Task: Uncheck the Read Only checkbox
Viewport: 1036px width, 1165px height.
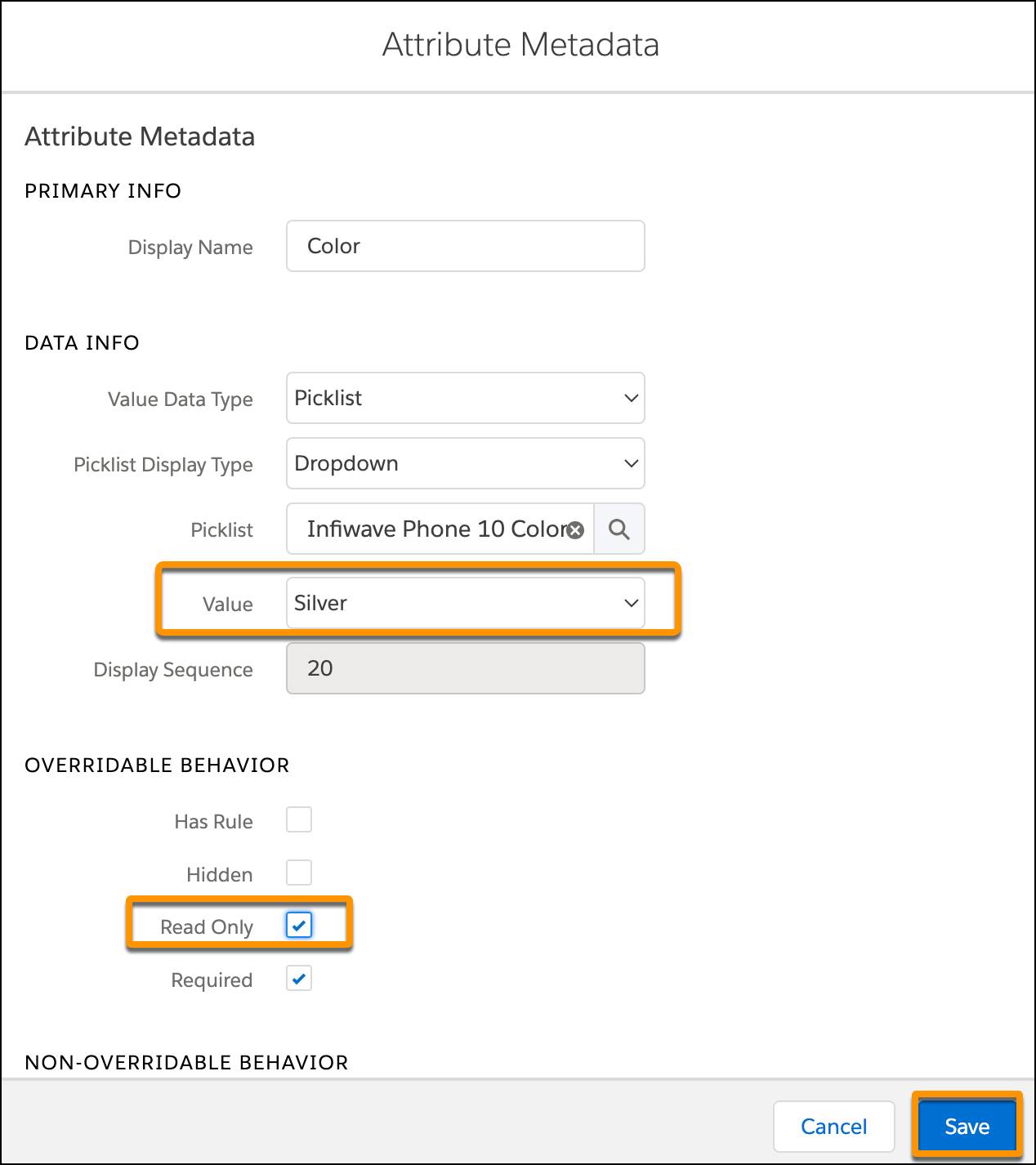Action: pos(299,926)
